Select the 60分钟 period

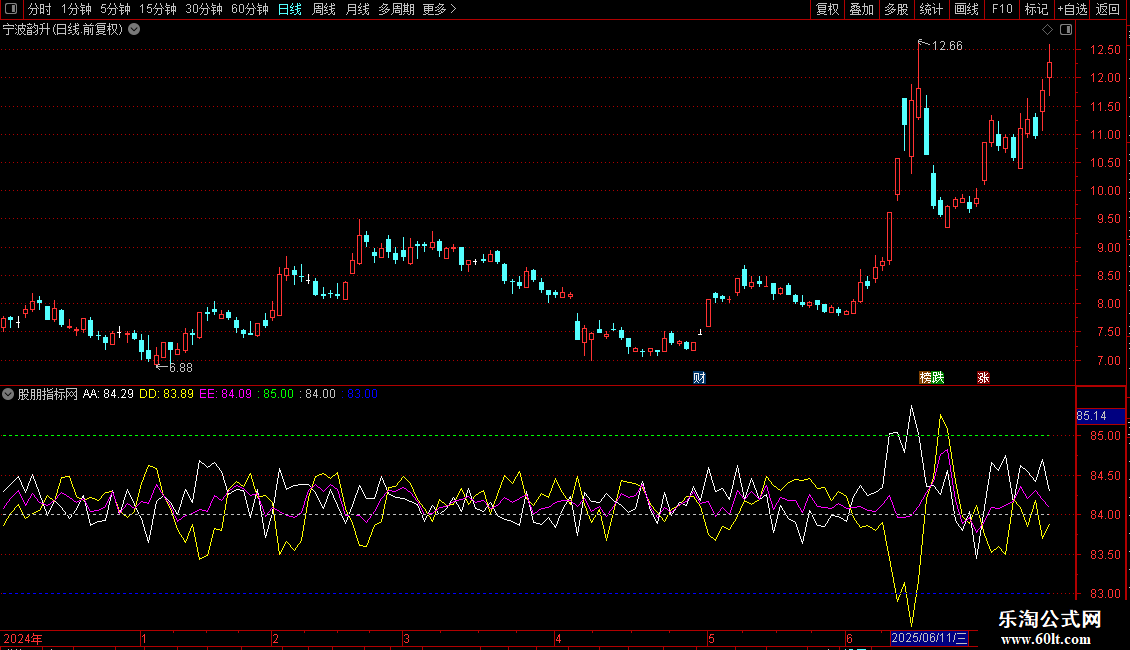(250, 9)
